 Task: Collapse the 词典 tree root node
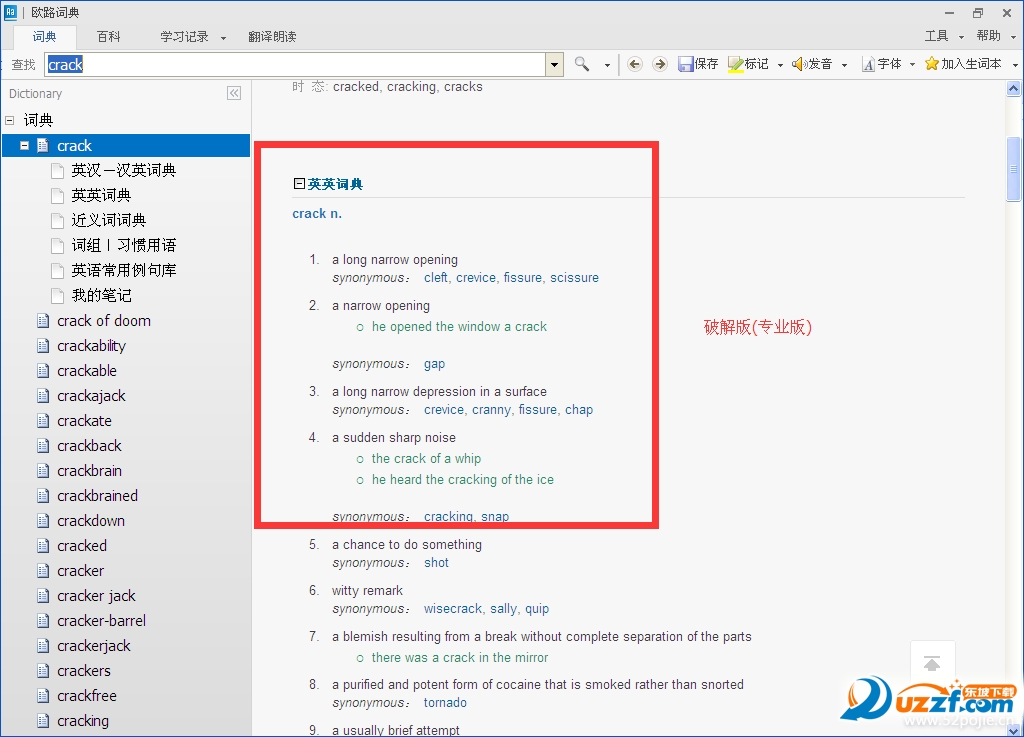coord(10,120)
